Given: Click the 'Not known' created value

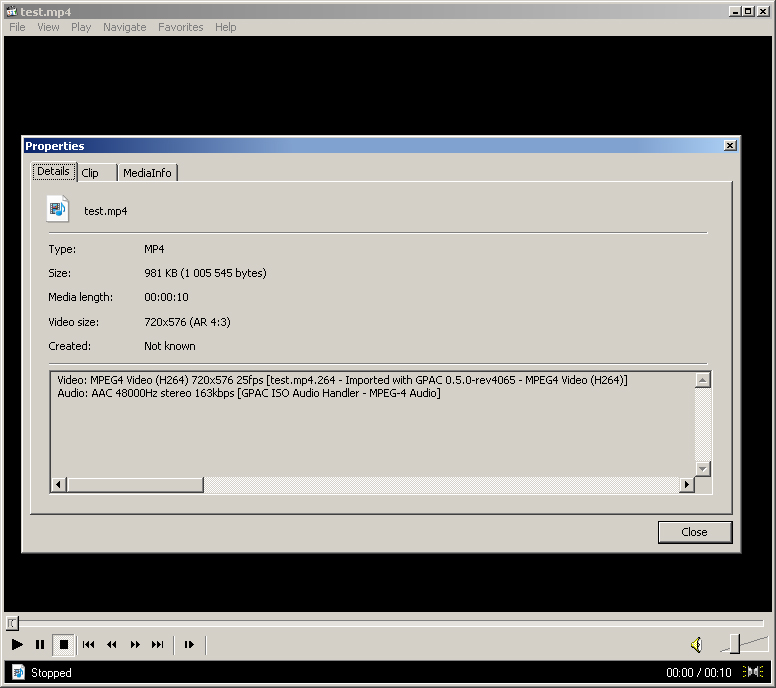Looking at the screenshot, I should point(170,346).
